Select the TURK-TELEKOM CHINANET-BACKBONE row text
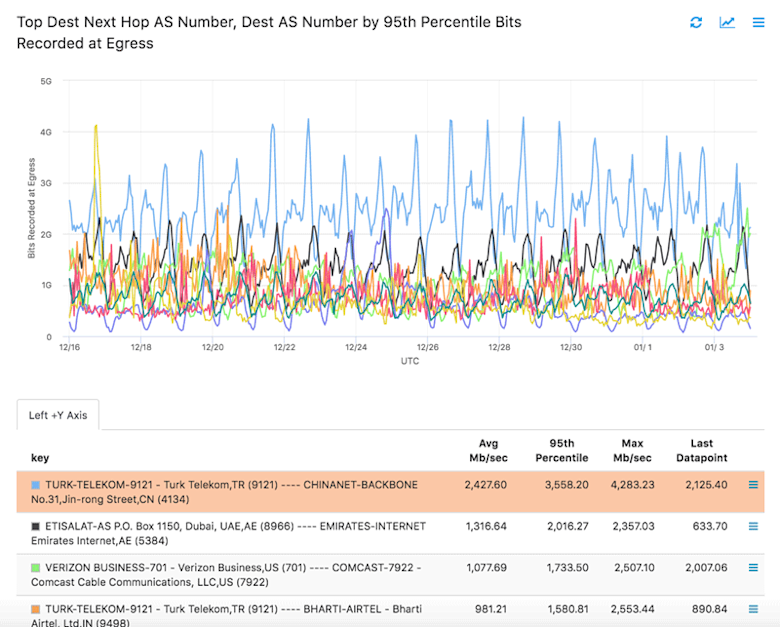The image size is (780, 627). click(224, 492)
